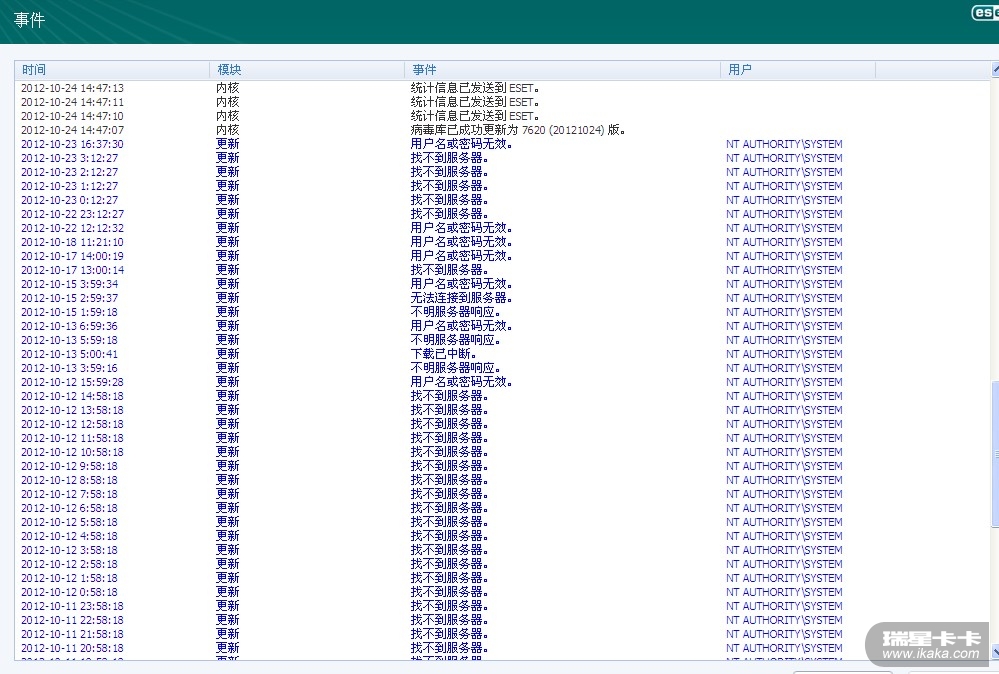Click the 事件 window title text

click(30, 20)
